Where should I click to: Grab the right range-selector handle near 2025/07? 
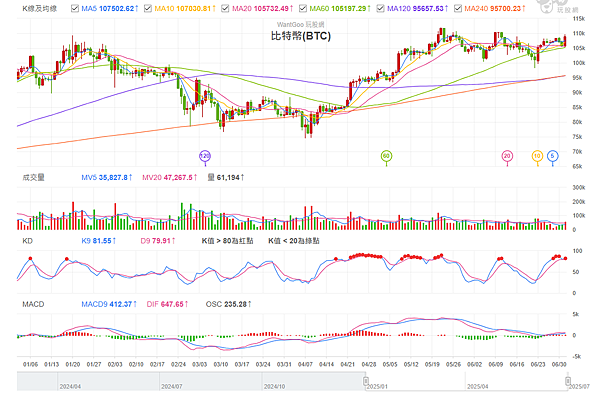[568, 381]
